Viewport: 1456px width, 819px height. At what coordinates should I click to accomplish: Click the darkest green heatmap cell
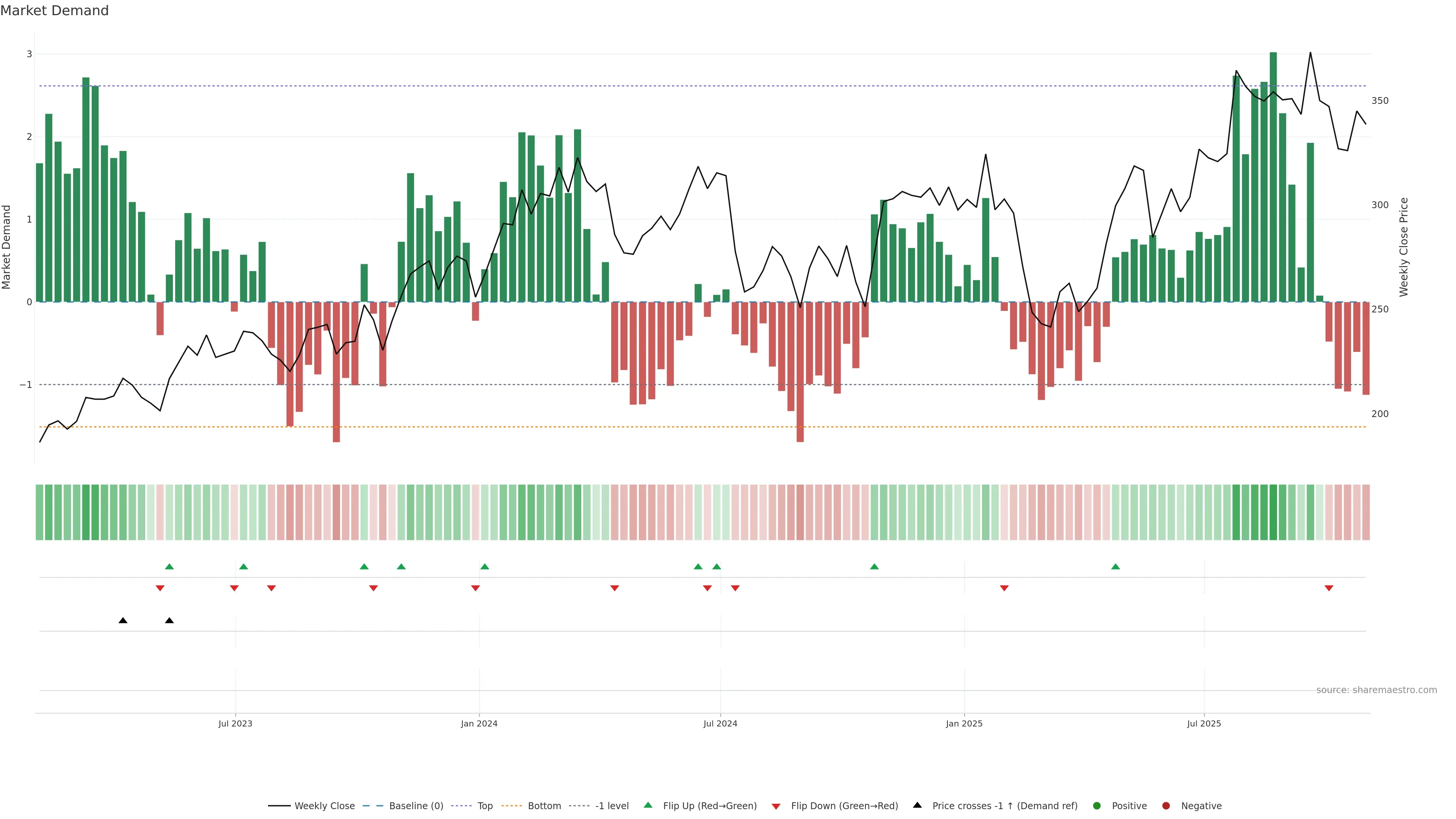pos(1273,512)
